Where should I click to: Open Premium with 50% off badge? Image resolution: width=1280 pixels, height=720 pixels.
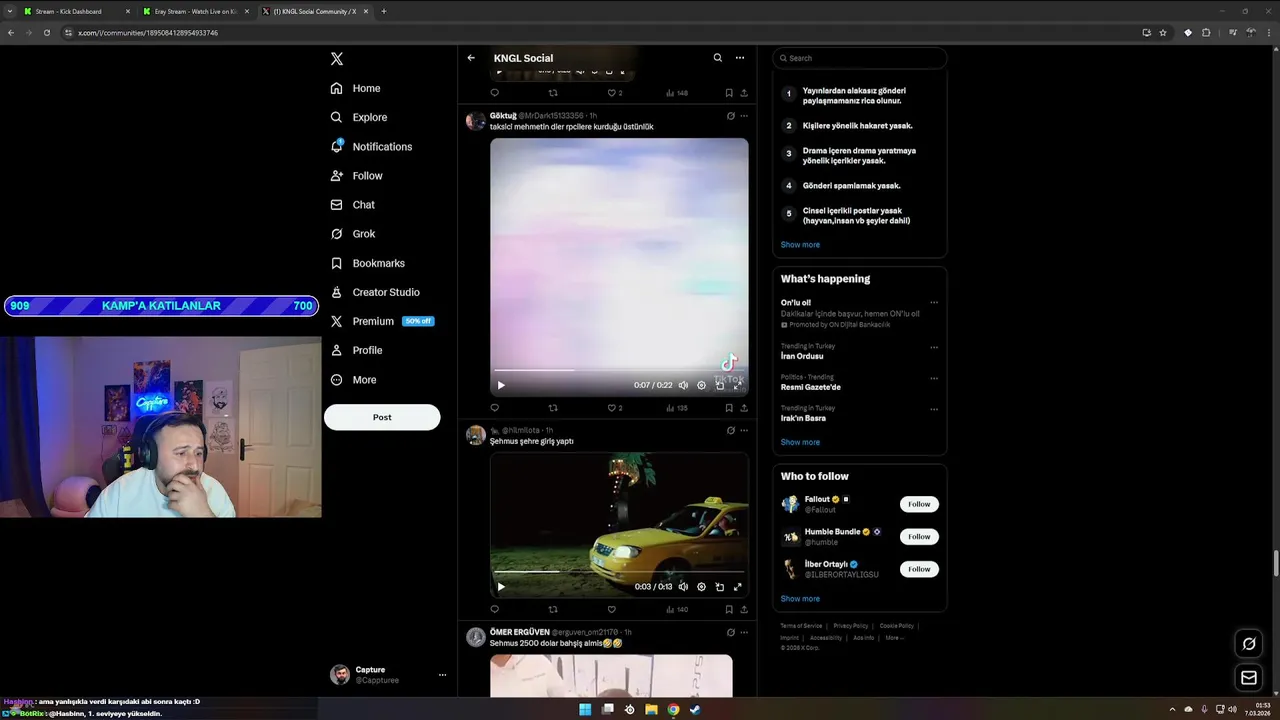tap(382, 321)
